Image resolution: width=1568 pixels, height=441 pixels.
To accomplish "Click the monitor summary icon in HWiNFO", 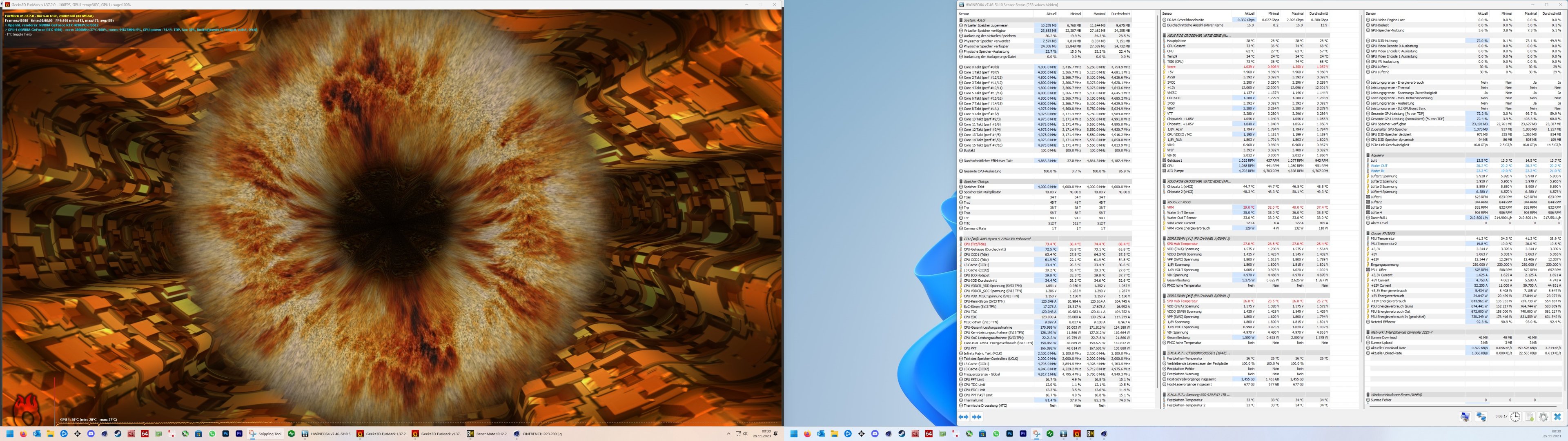I will click(x=1466, y=416).
